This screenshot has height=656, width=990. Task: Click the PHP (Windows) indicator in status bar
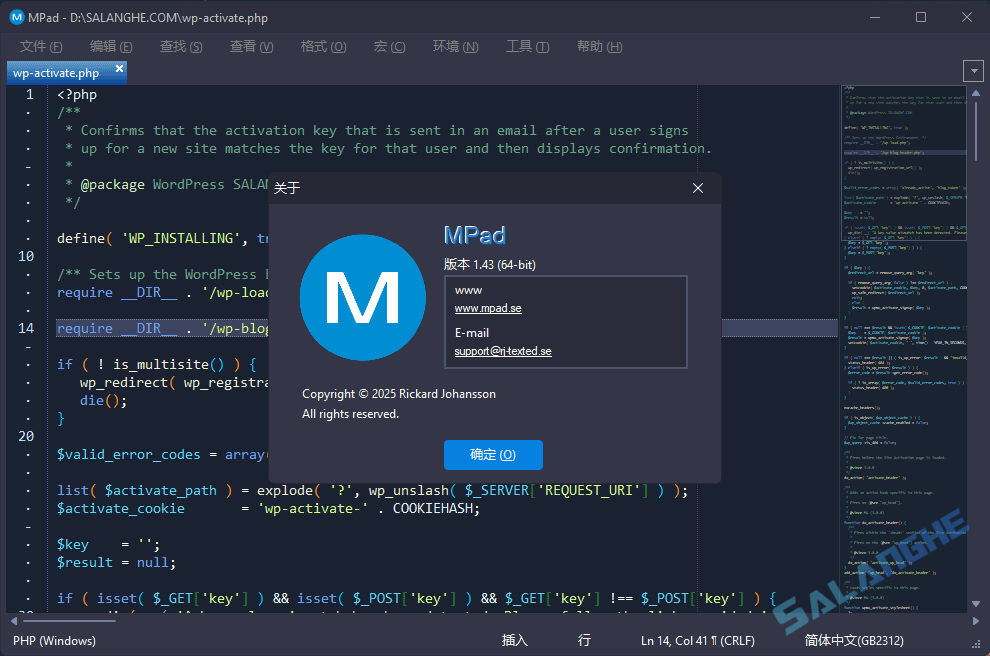(54, 640)
